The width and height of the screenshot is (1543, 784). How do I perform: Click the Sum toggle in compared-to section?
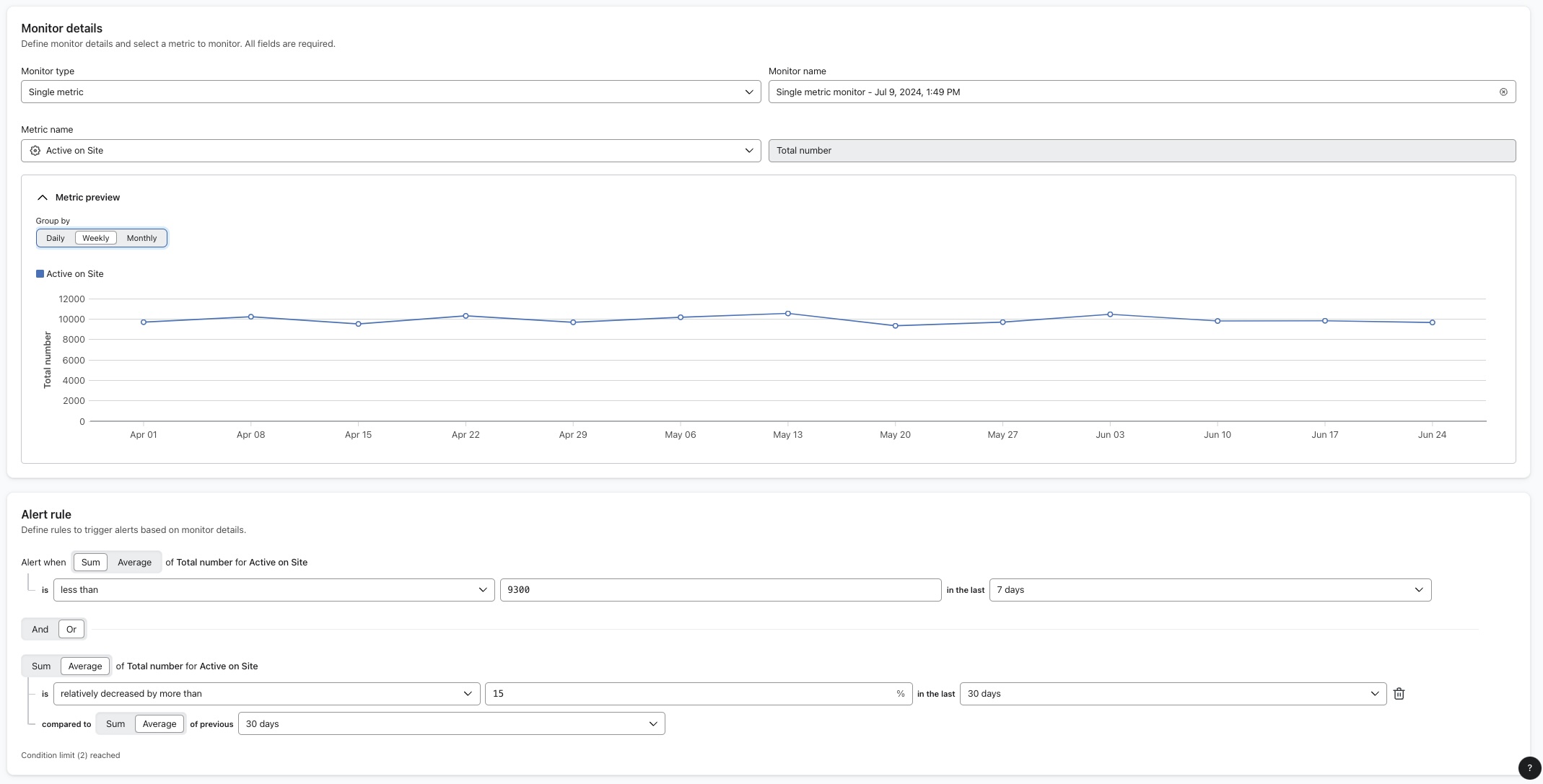click(x=114, y=723)
